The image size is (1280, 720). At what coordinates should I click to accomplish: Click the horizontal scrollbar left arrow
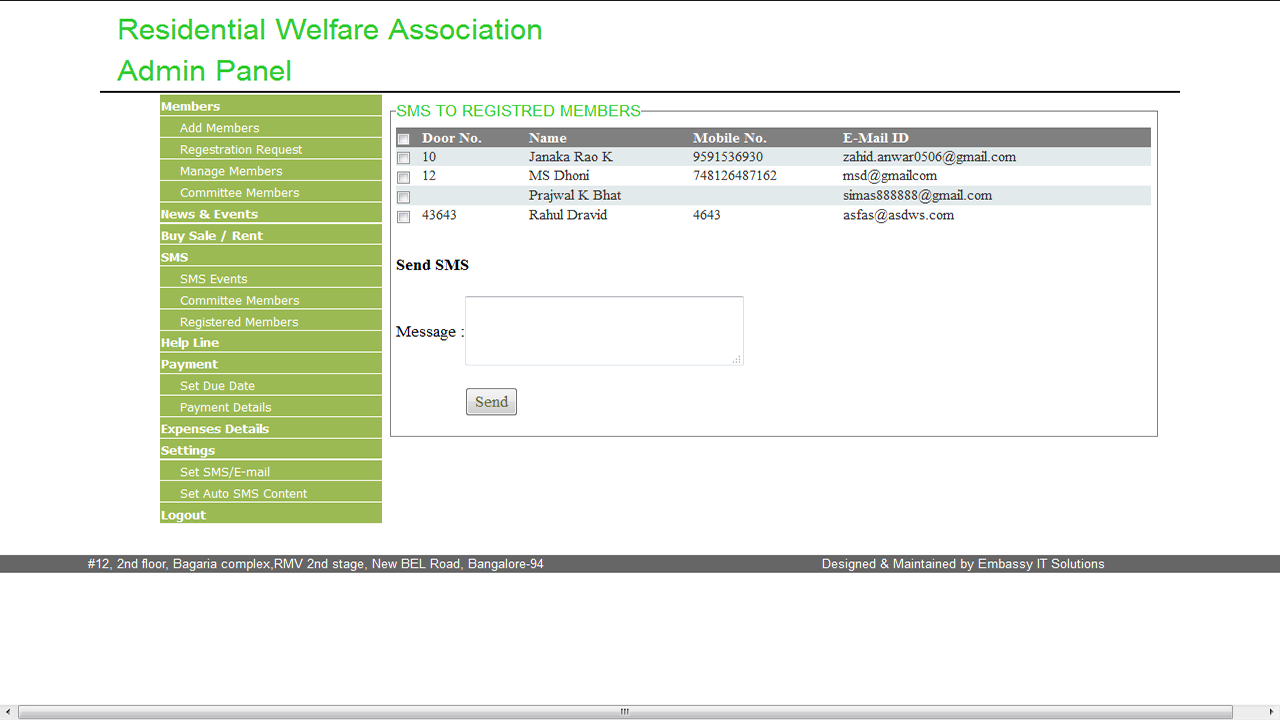point(8,712)
